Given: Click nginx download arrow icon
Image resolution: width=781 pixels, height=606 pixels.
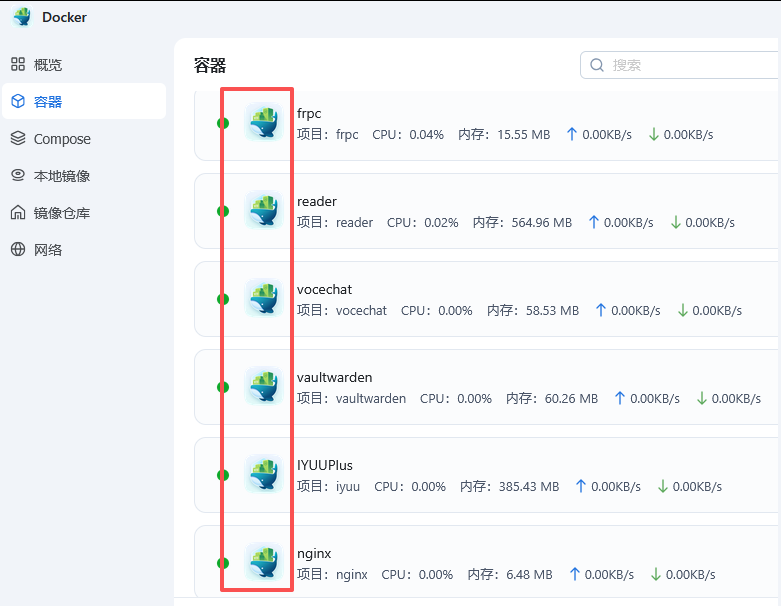Looking at the screenshot, I should 655,574.
